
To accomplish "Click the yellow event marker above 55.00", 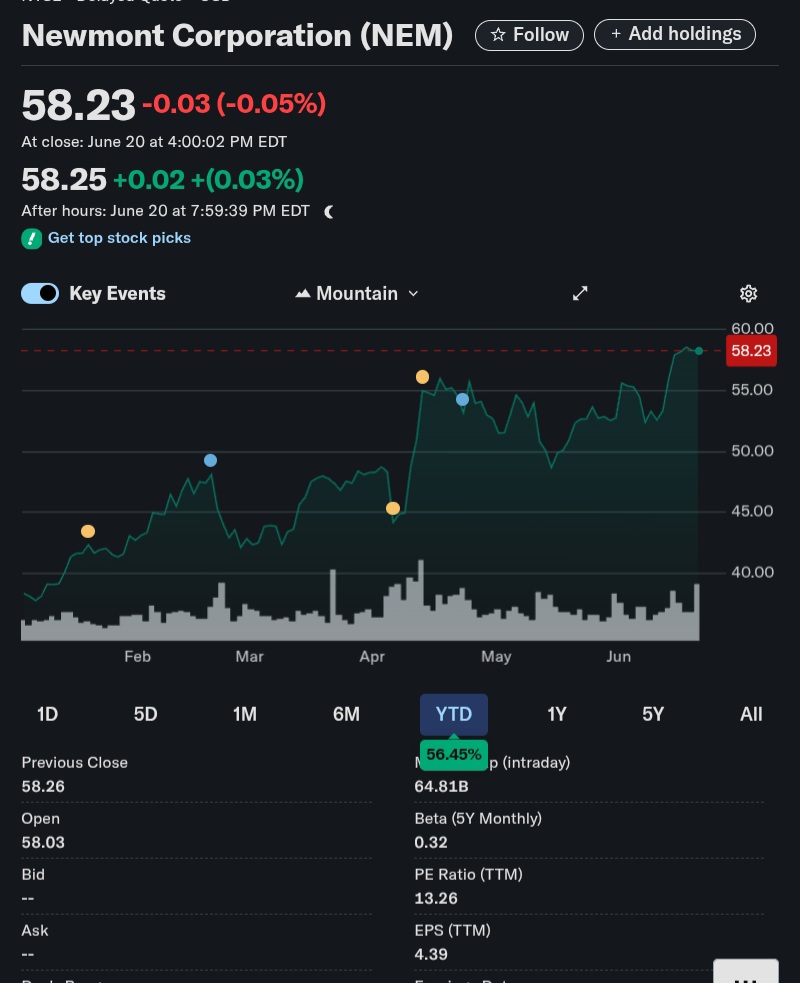I will click(x=423, y=377).
